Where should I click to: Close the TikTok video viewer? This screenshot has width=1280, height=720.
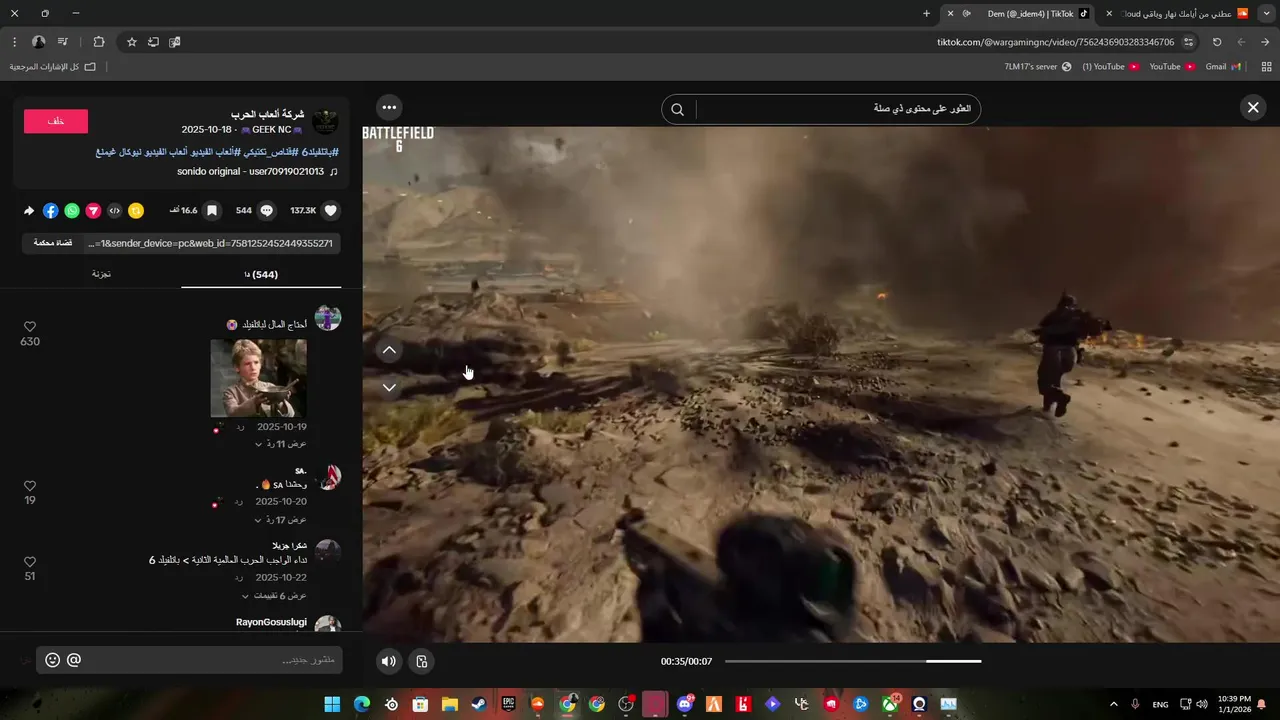click(x=1253, y=108)
